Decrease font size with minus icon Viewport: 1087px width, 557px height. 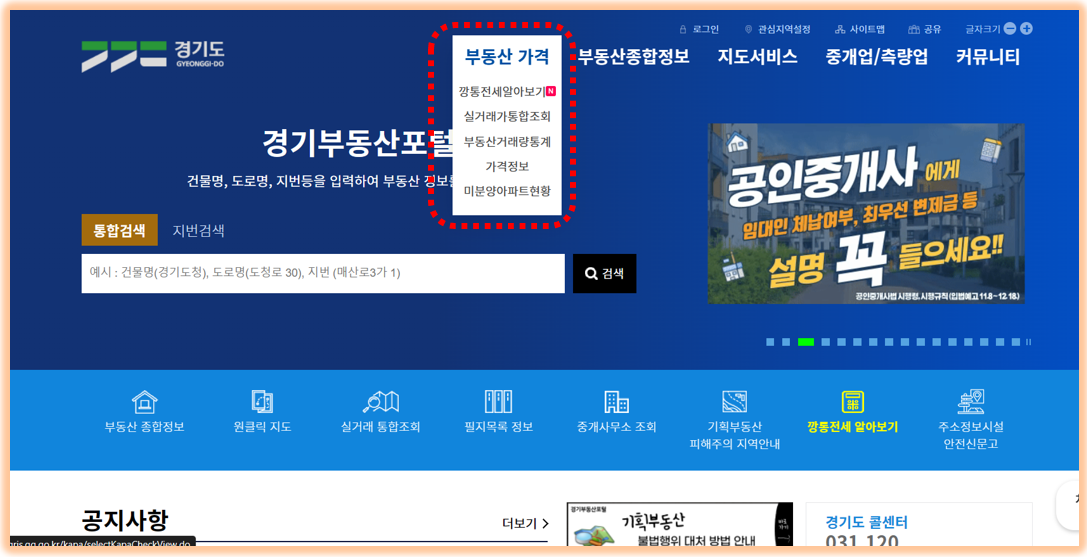pyautogui.click(x=1010, y=29)
